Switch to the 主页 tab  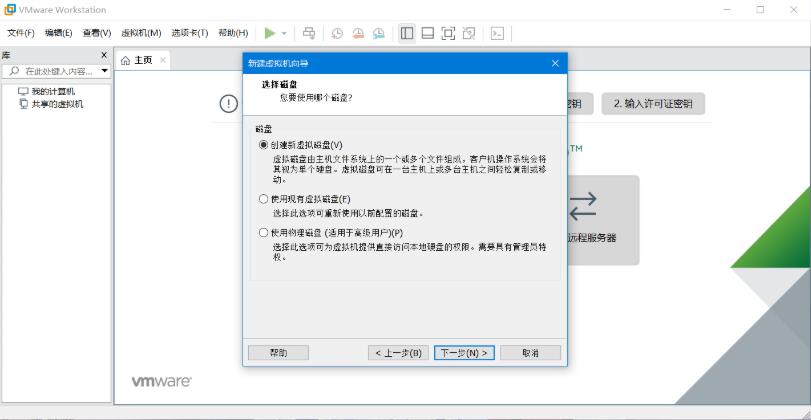(143, 61)
